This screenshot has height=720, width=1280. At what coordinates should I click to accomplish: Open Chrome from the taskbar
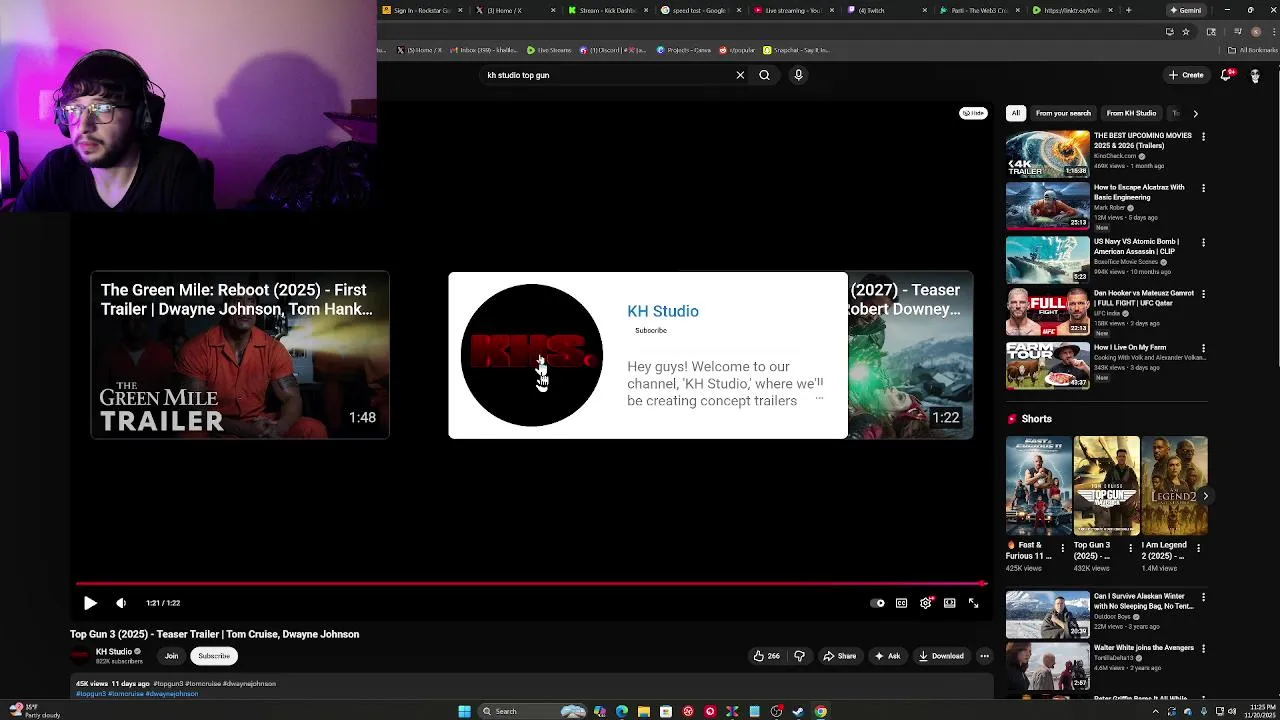click(820, 711)
